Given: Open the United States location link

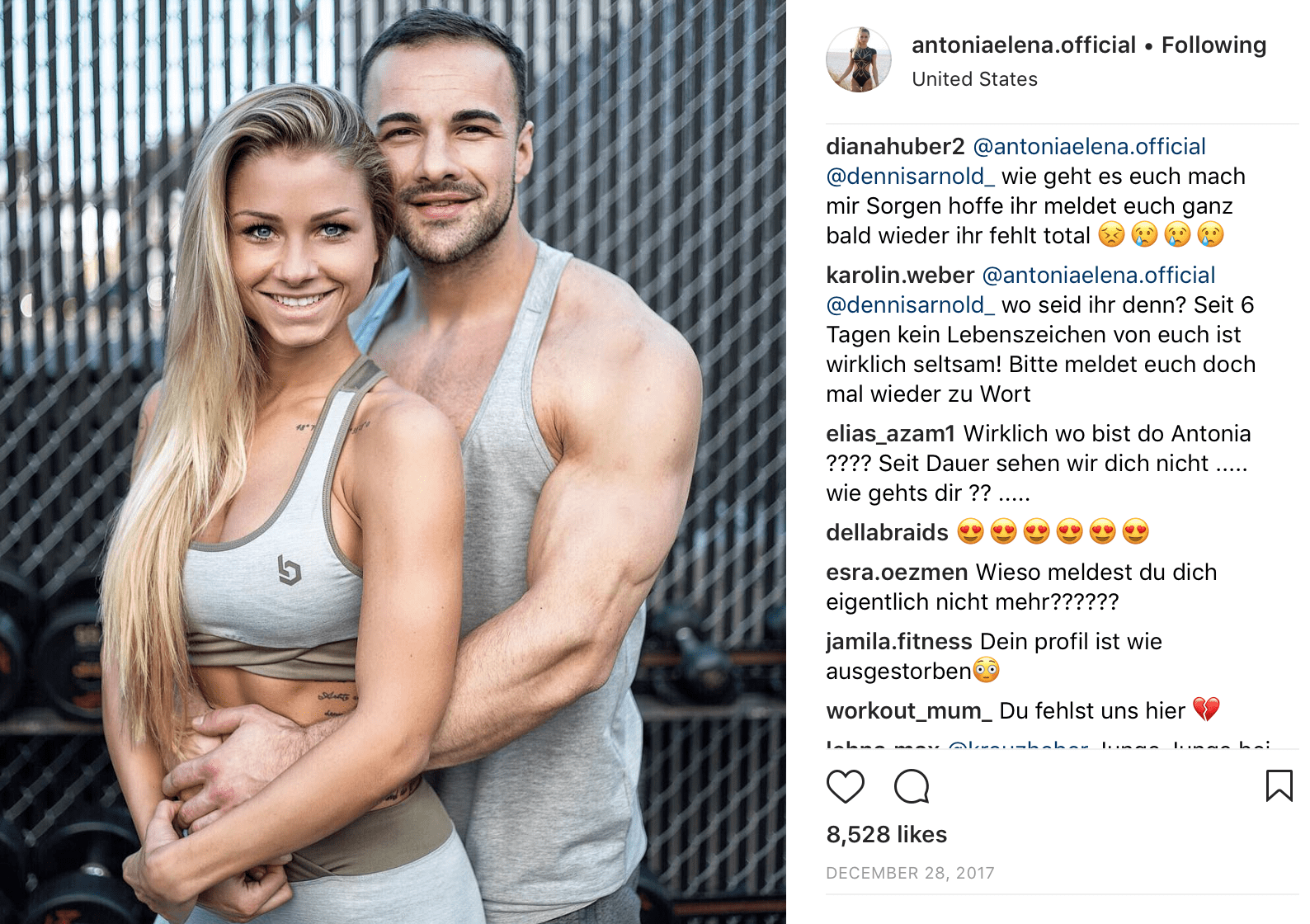Looking at the screenshot, I should pyautogui.click(x=974, y=79).
